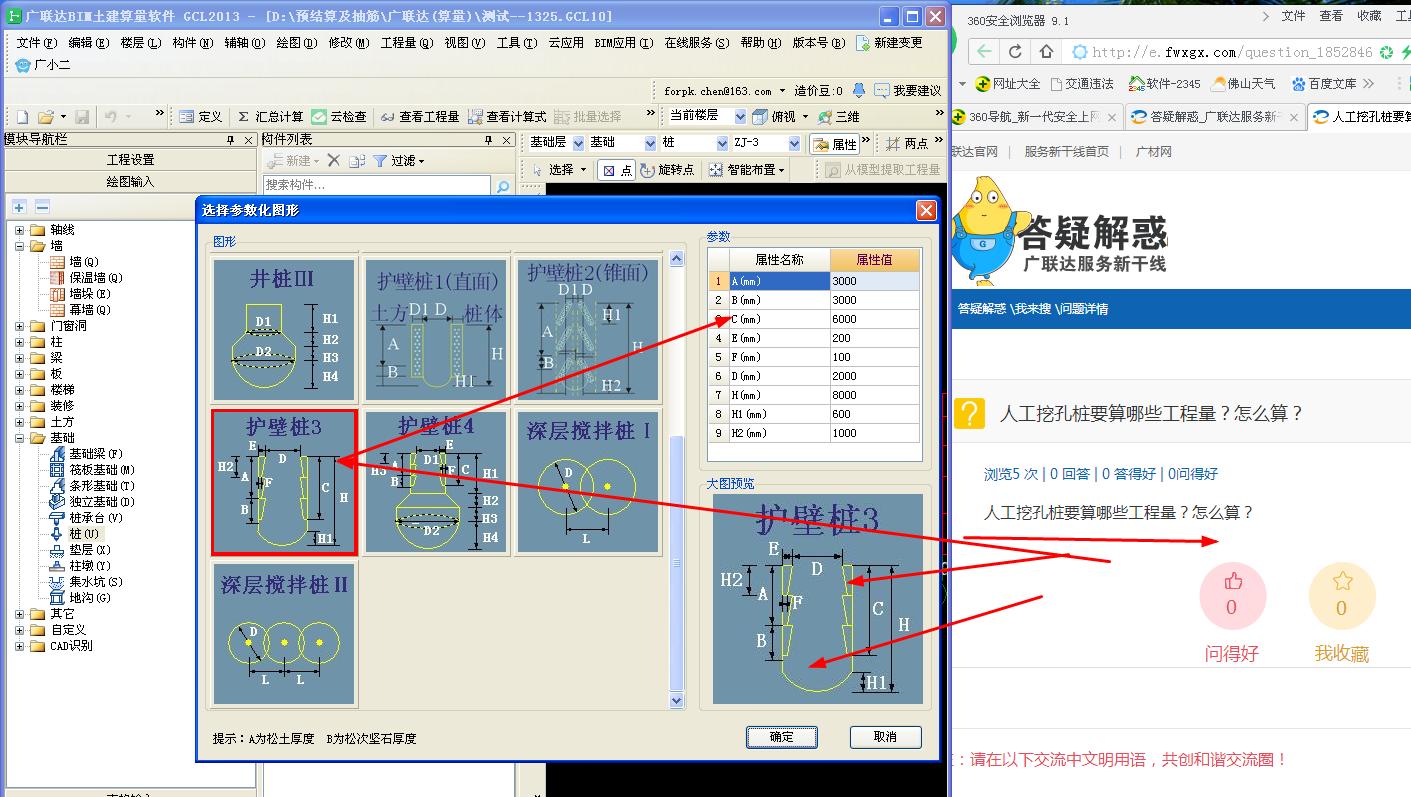Click the Open folder toolbar icon
This screenshot has height=797, width=1411.
(x=46, y=117)
